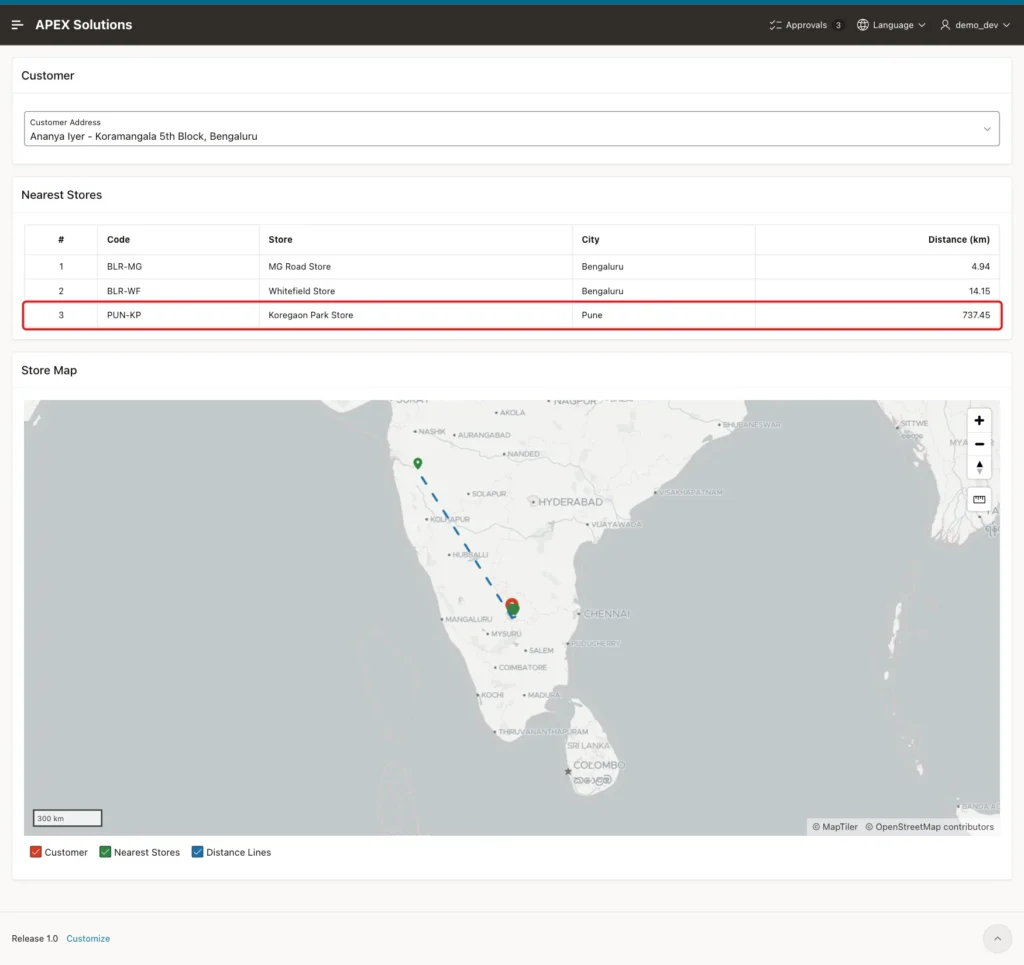Open the hamburger navigation menu
This screenshot has width=1024, height=965.
[x=18, y=25]
